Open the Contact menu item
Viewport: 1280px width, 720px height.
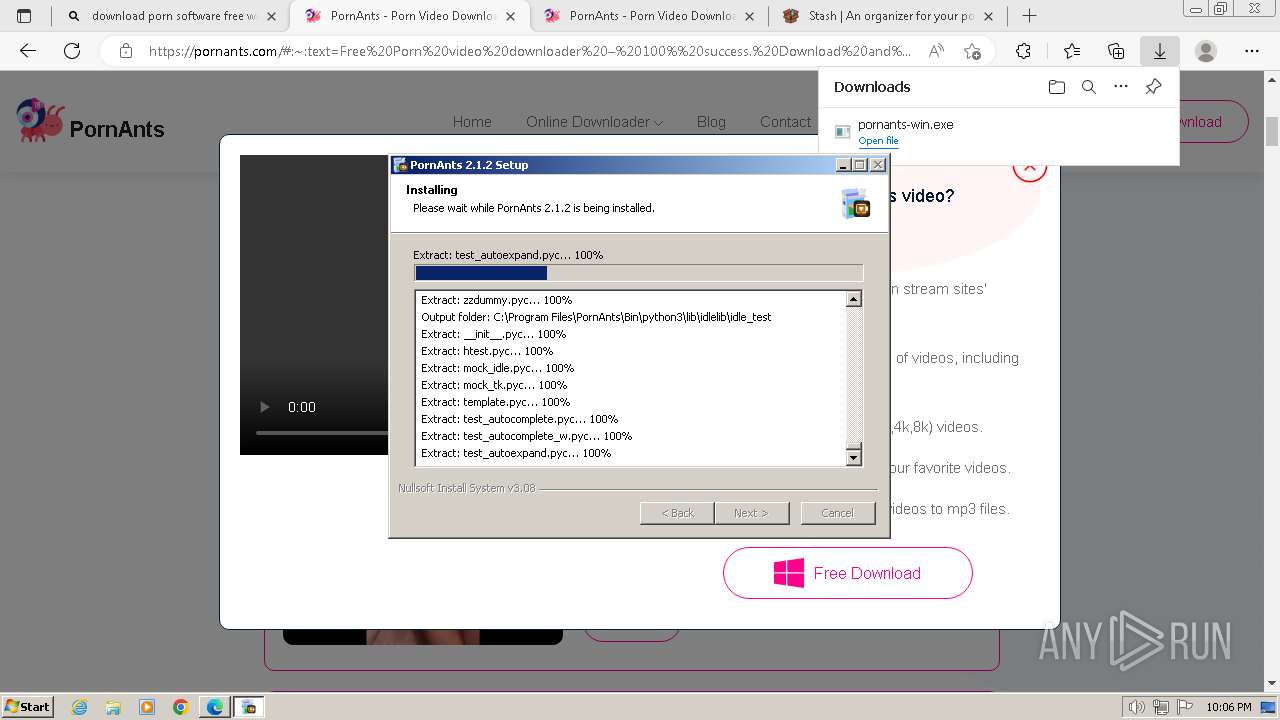pos(785,122)
